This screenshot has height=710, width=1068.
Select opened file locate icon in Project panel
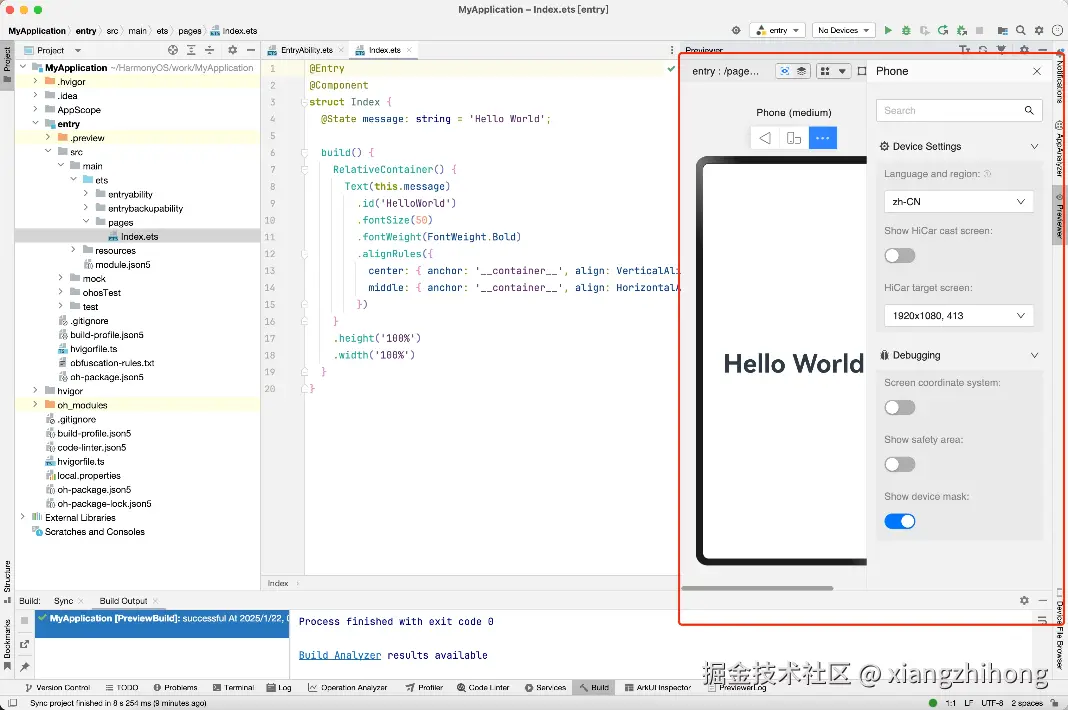point(173,50)
